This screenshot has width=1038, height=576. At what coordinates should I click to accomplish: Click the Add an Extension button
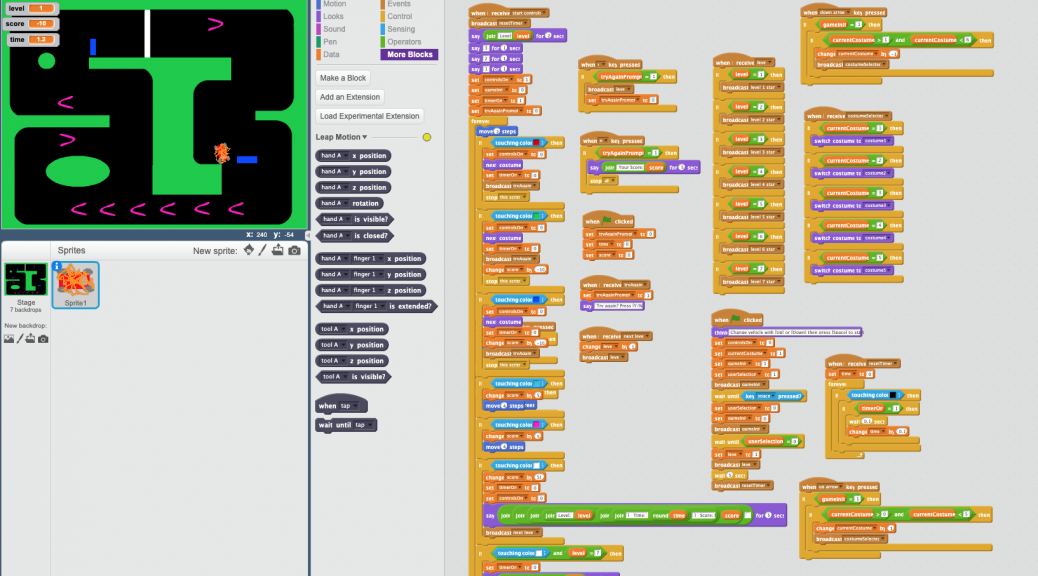click(x=349, y=97)
